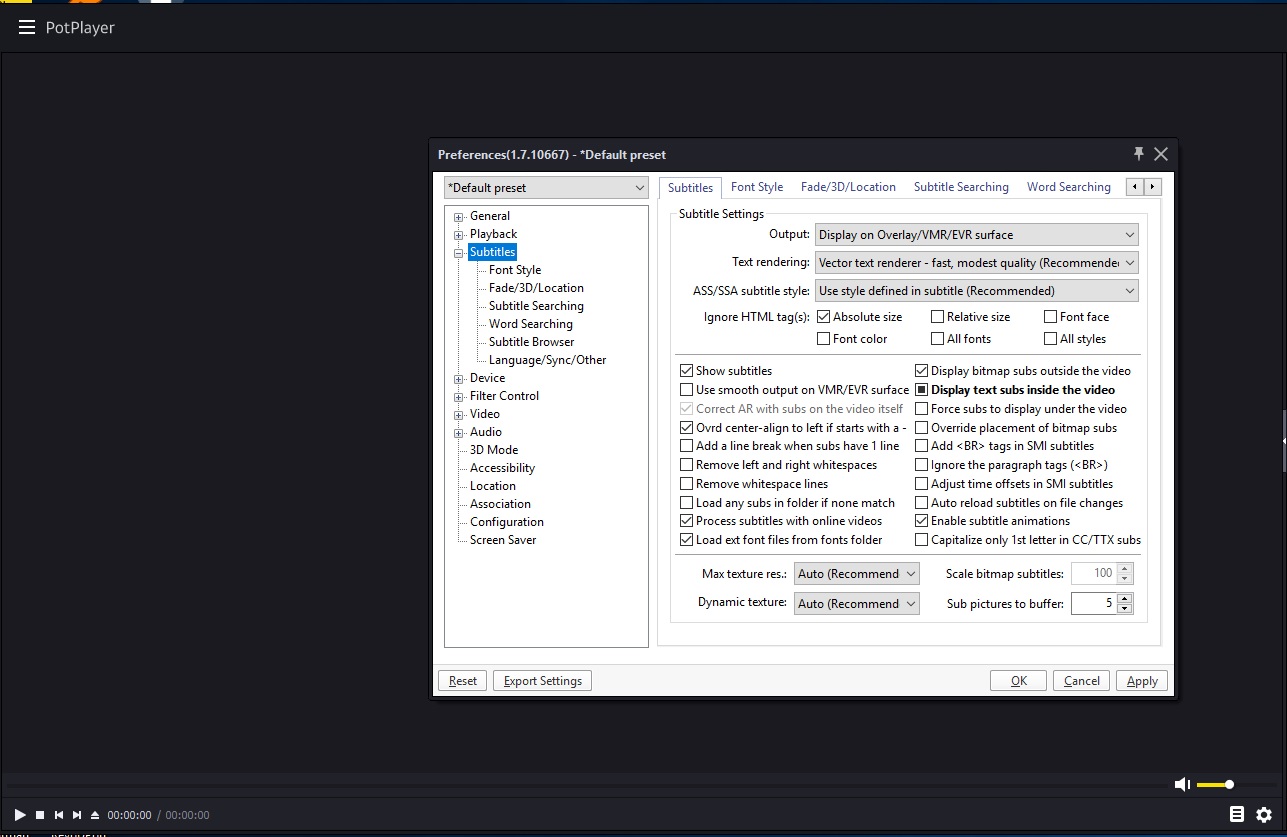The height and width of the screenshot is (837, 1287).
Task: Increase Sub pictures to buffer value
Action: [x=1125, y=598]
